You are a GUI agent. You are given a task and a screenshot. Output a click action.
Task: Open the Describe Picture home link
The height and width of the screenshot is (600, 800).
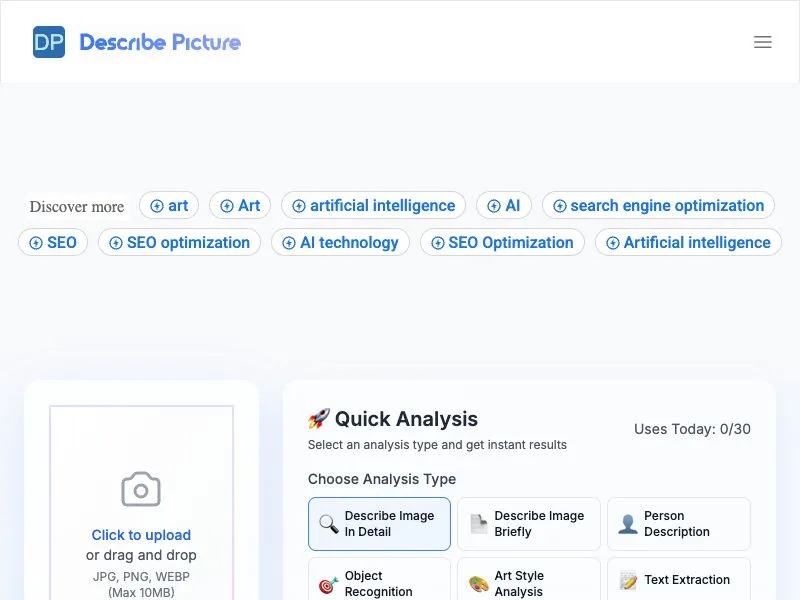point(160,42)
